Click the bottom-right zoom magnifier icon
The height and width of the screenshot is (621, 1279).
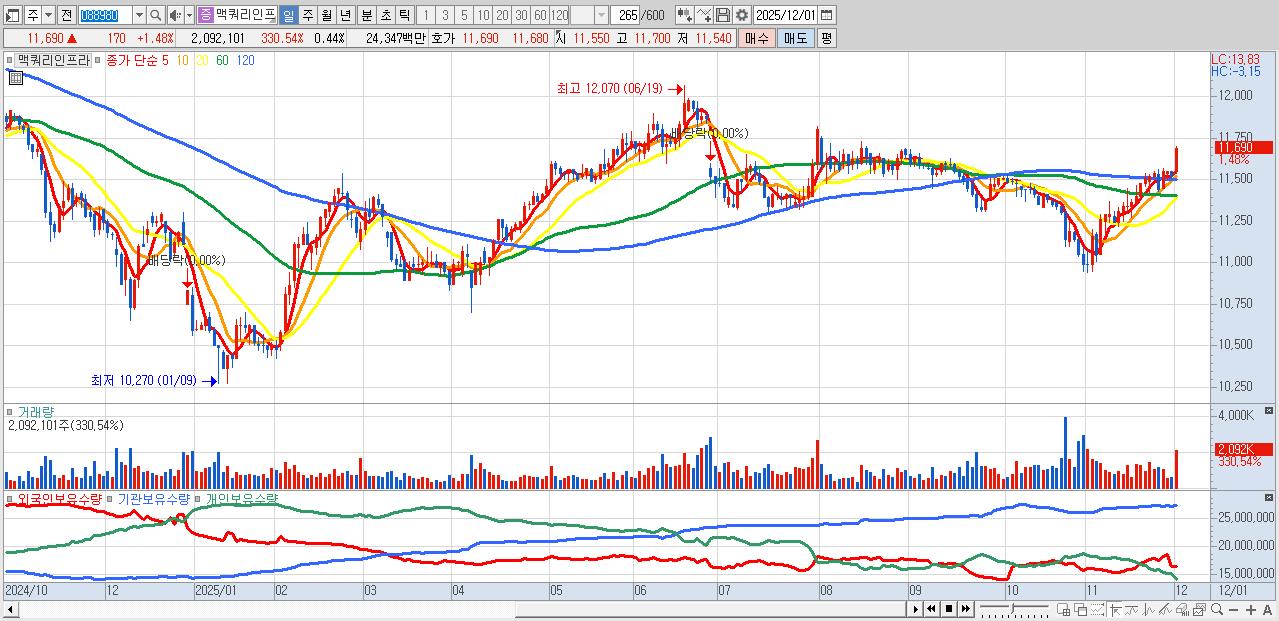1217,609
